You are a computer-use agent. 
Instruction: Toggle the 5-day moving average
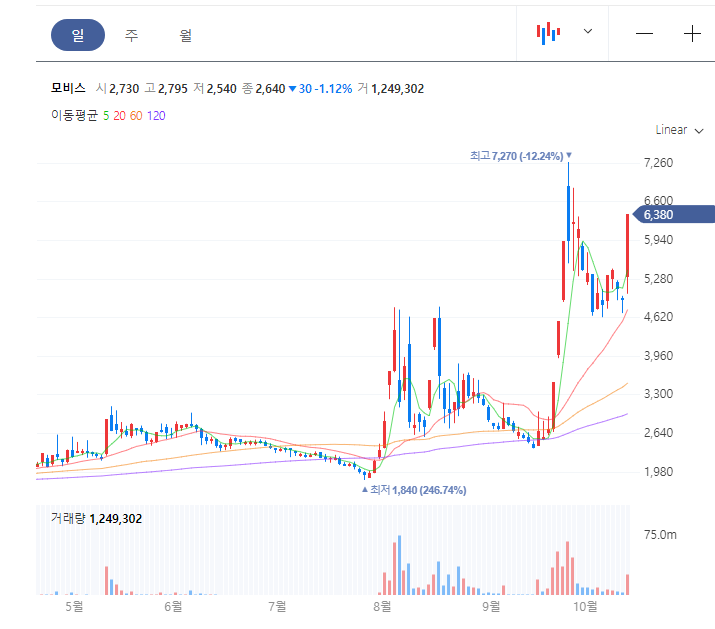[106, 116]
